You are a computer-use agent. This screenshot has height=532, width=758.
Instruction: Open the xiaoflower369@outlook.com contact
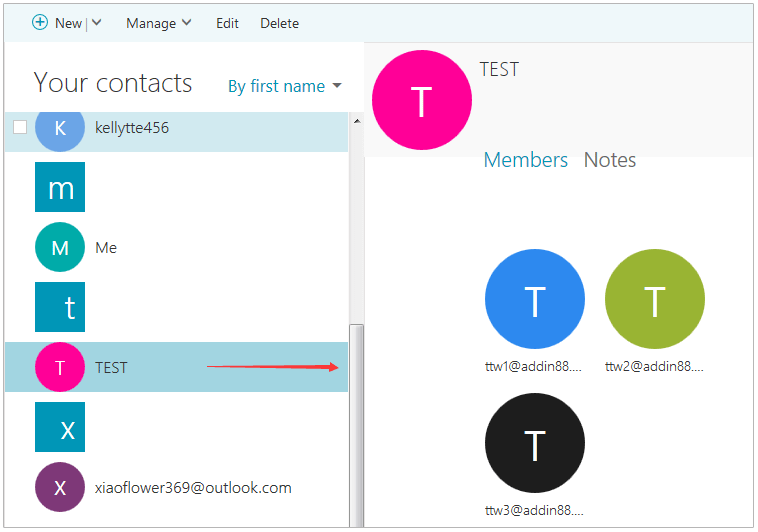193,488
